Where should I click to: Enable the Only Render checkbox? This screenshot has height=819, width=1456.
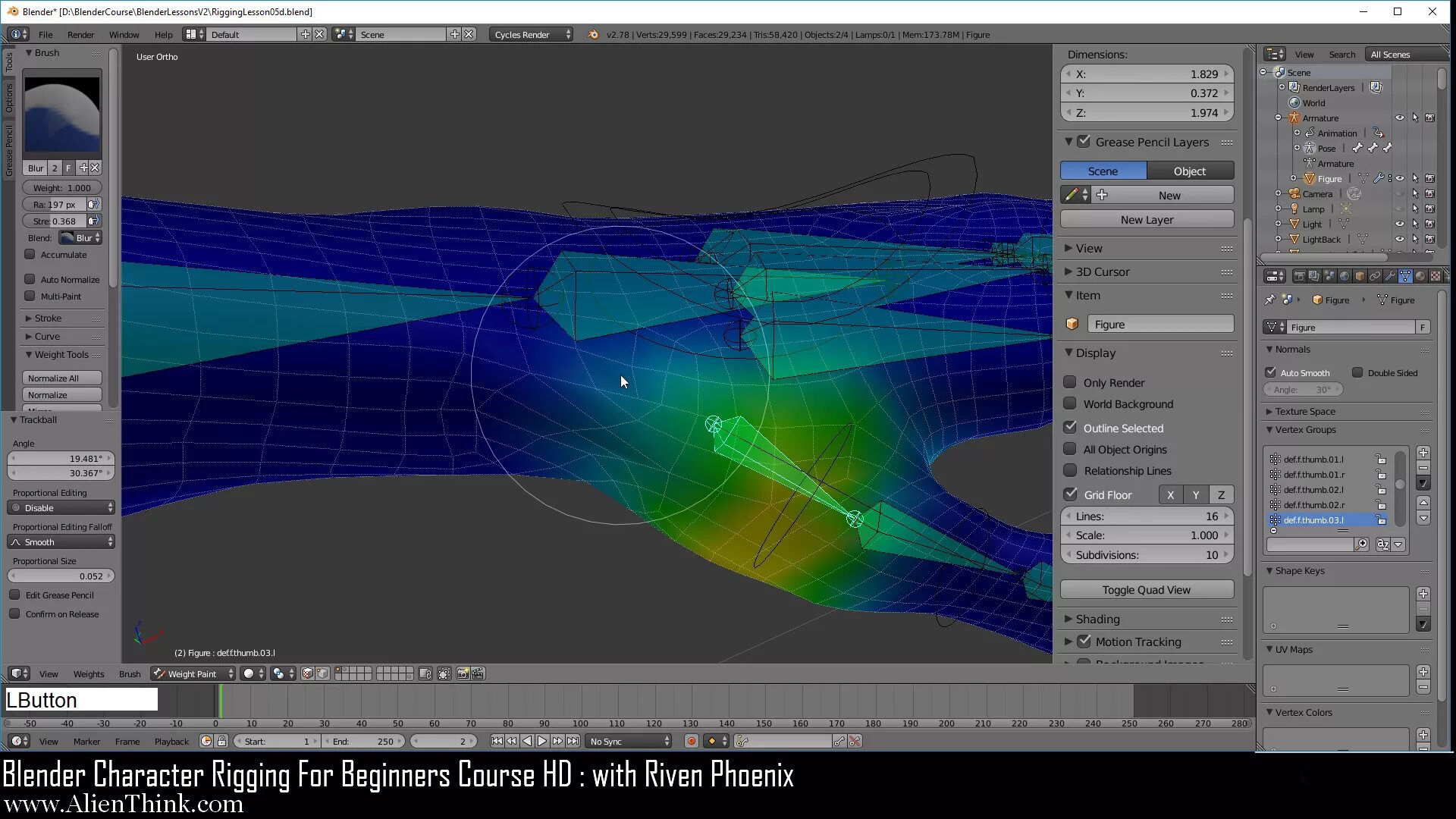(1070, 382)
